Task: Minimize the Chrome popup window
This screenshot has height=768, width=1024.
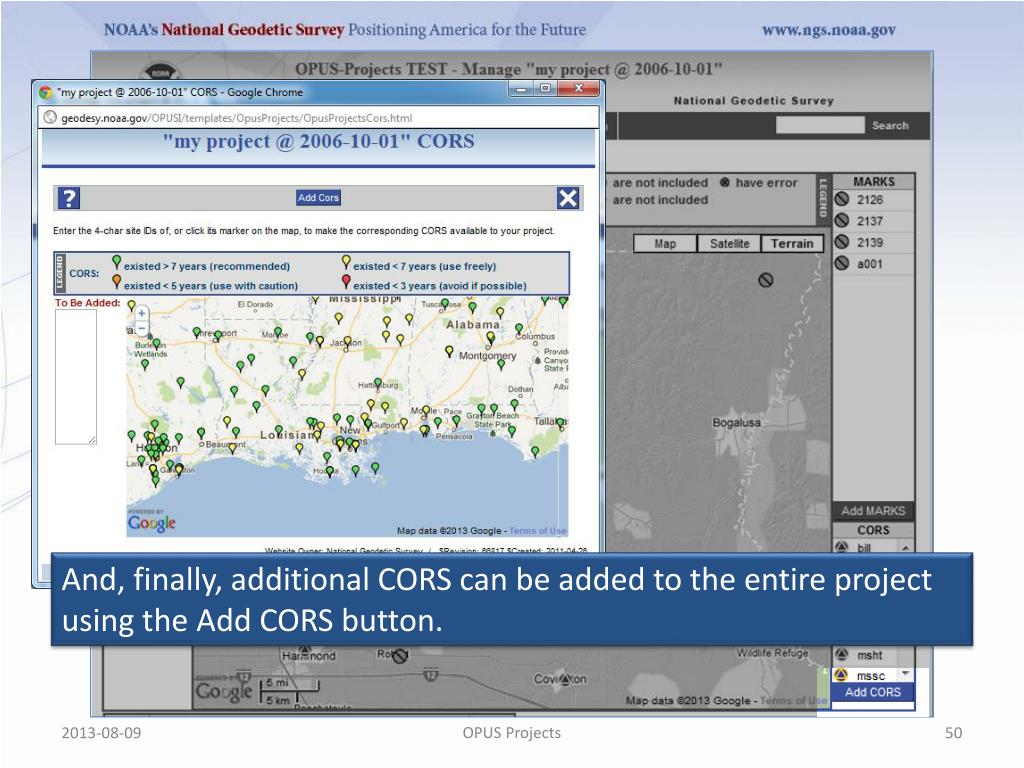Action: click(x=521, y=88)
